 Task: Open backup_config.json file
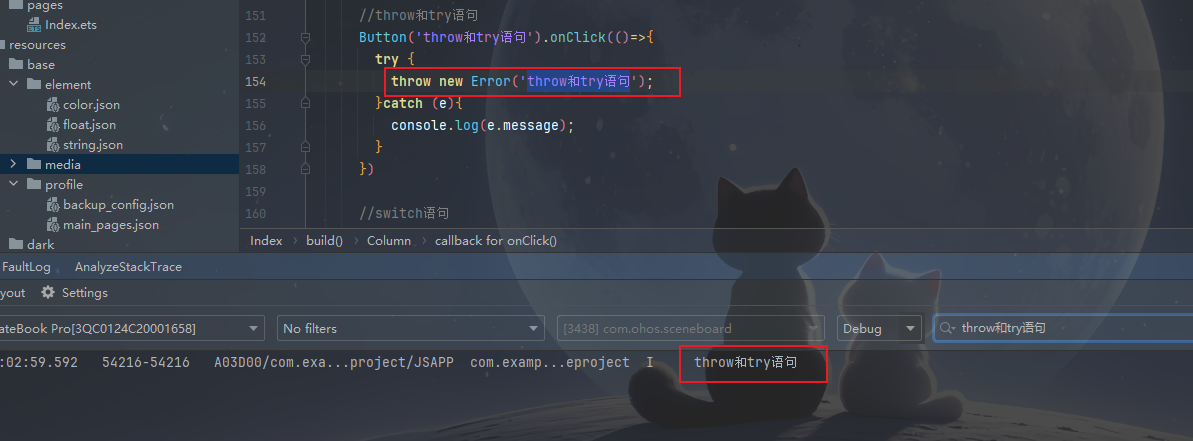click(118, 205)
